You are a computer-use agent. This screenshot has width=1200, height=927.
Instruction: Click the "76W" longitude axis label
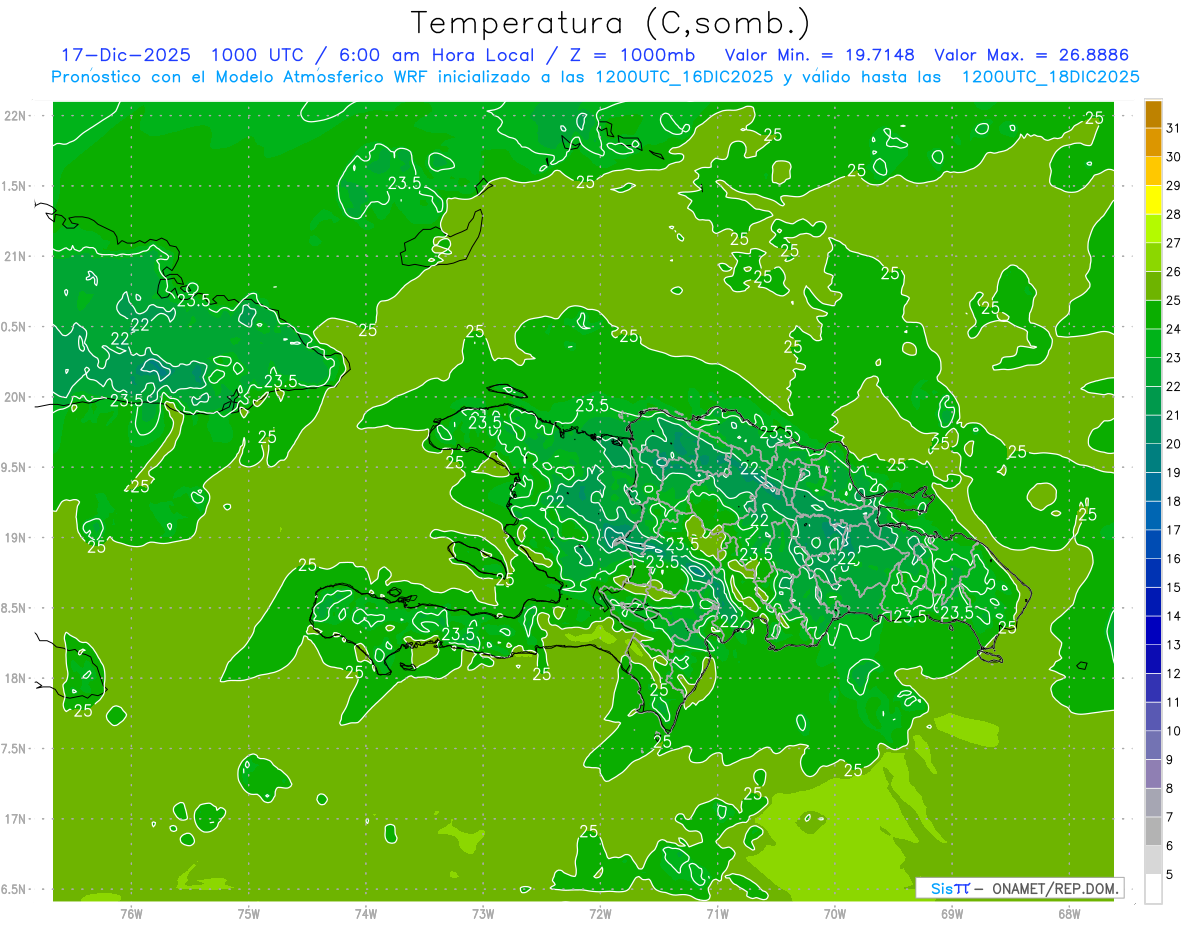[x=131, y=914]
